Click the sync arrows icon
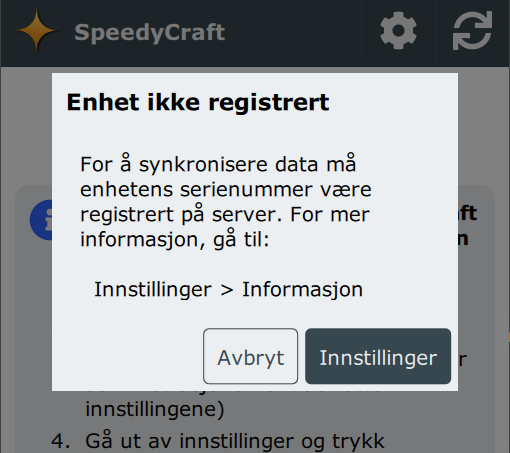 point(472,31)
